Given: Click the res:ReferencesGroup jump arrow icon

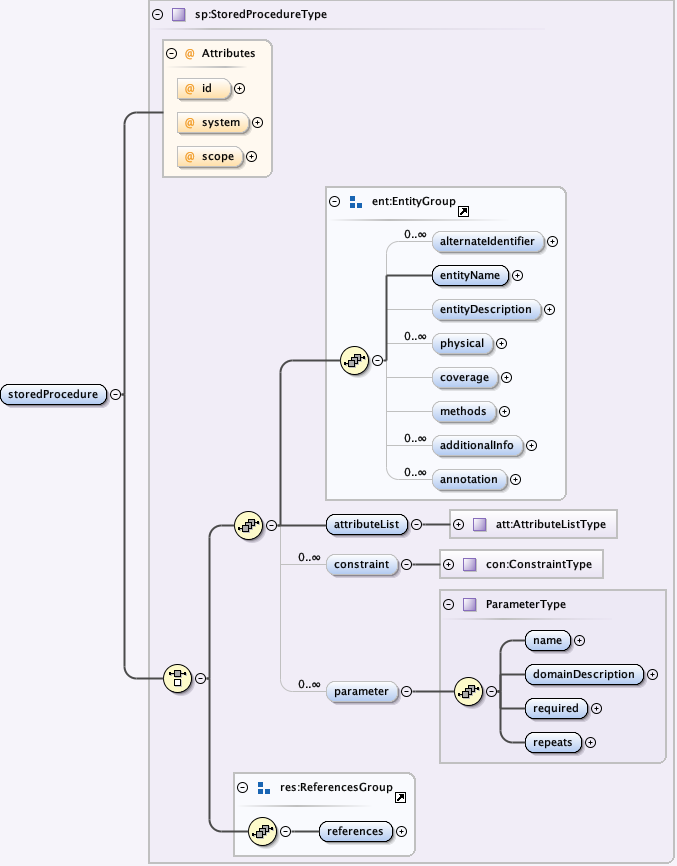Looking at the screenshot, I should 400,797.
